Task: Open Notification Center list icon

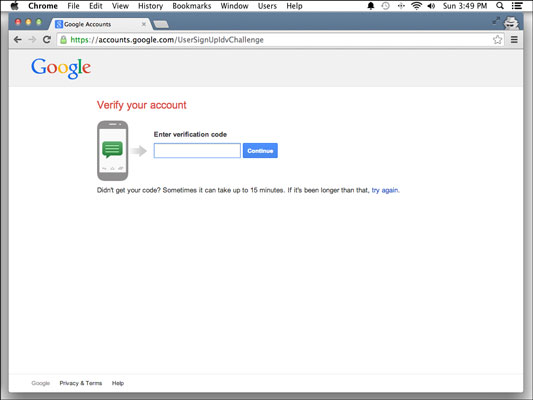Action: 517,6
